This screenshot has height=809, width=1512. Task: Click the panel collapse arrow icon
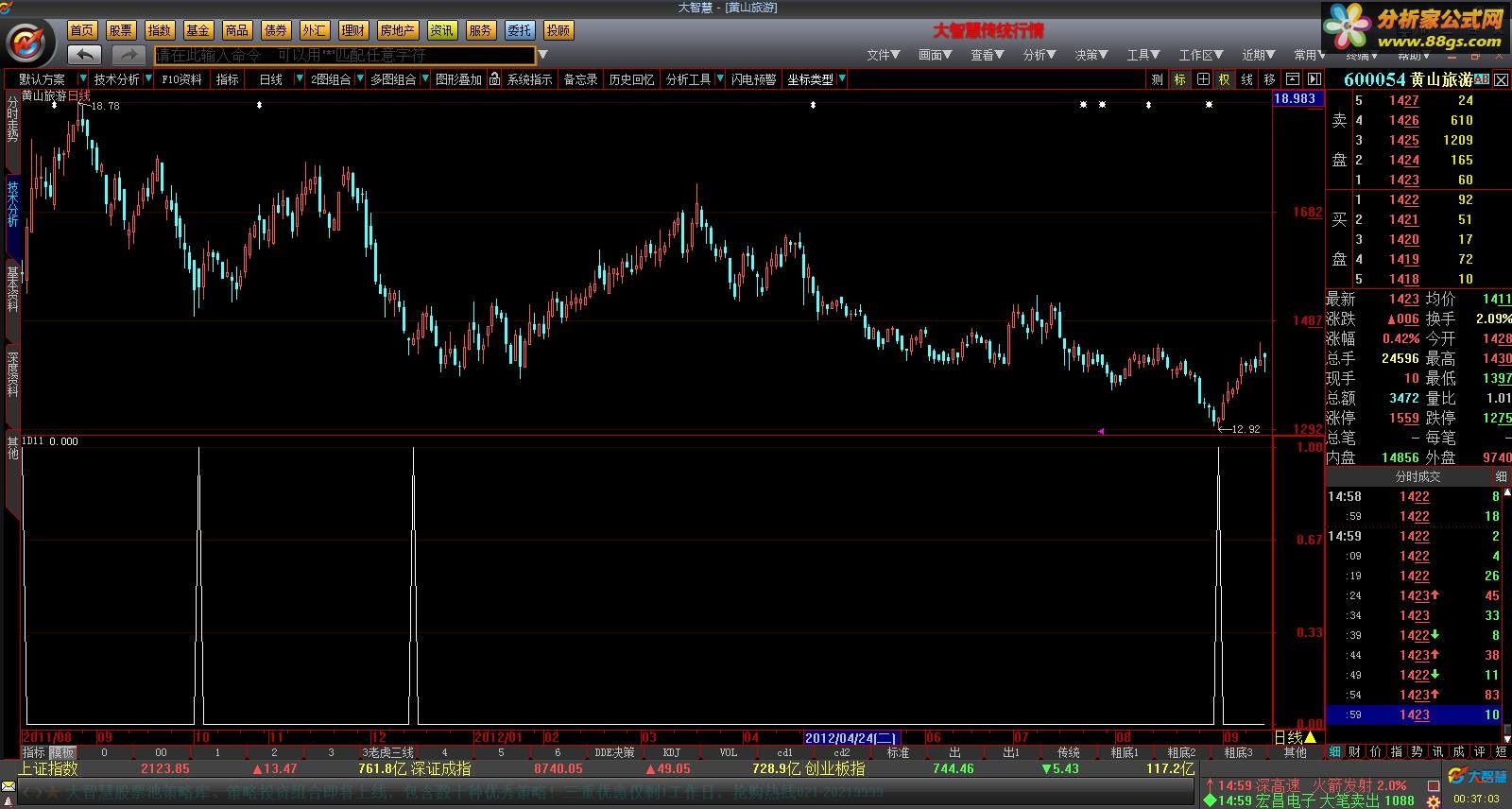[1314, 79]
